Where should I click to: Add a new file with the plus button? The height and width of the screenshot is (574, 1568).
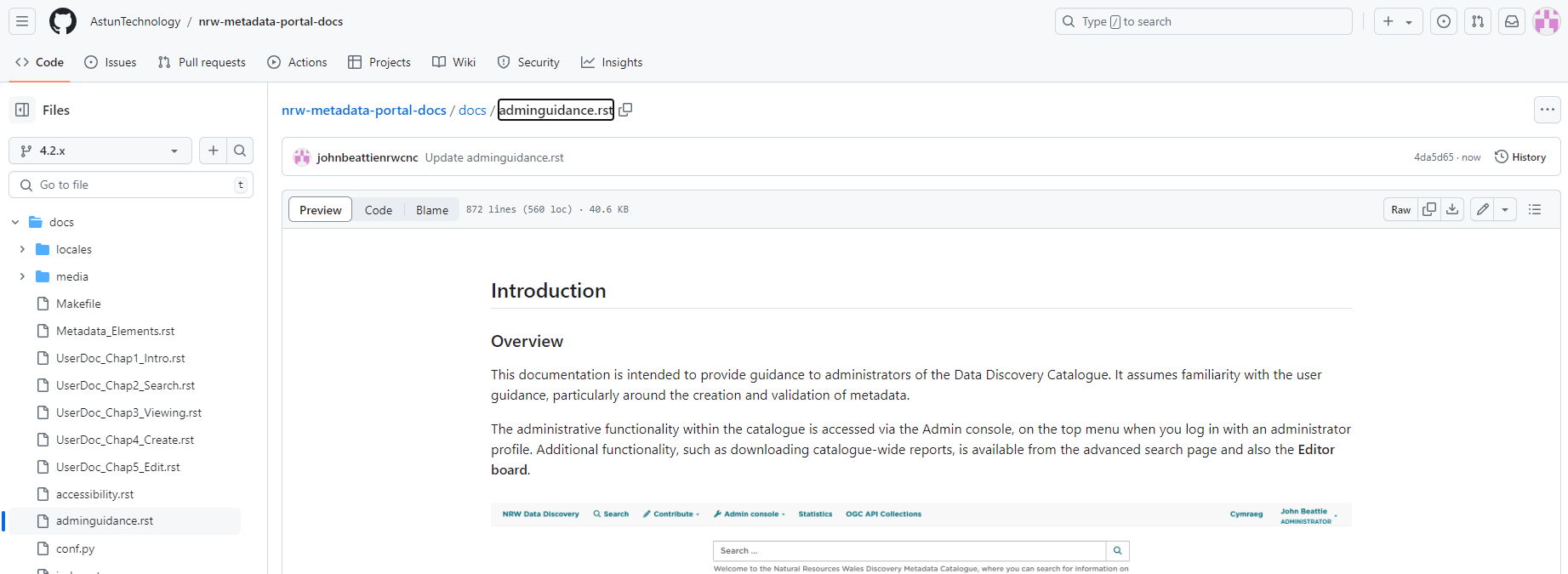point(214,151)
